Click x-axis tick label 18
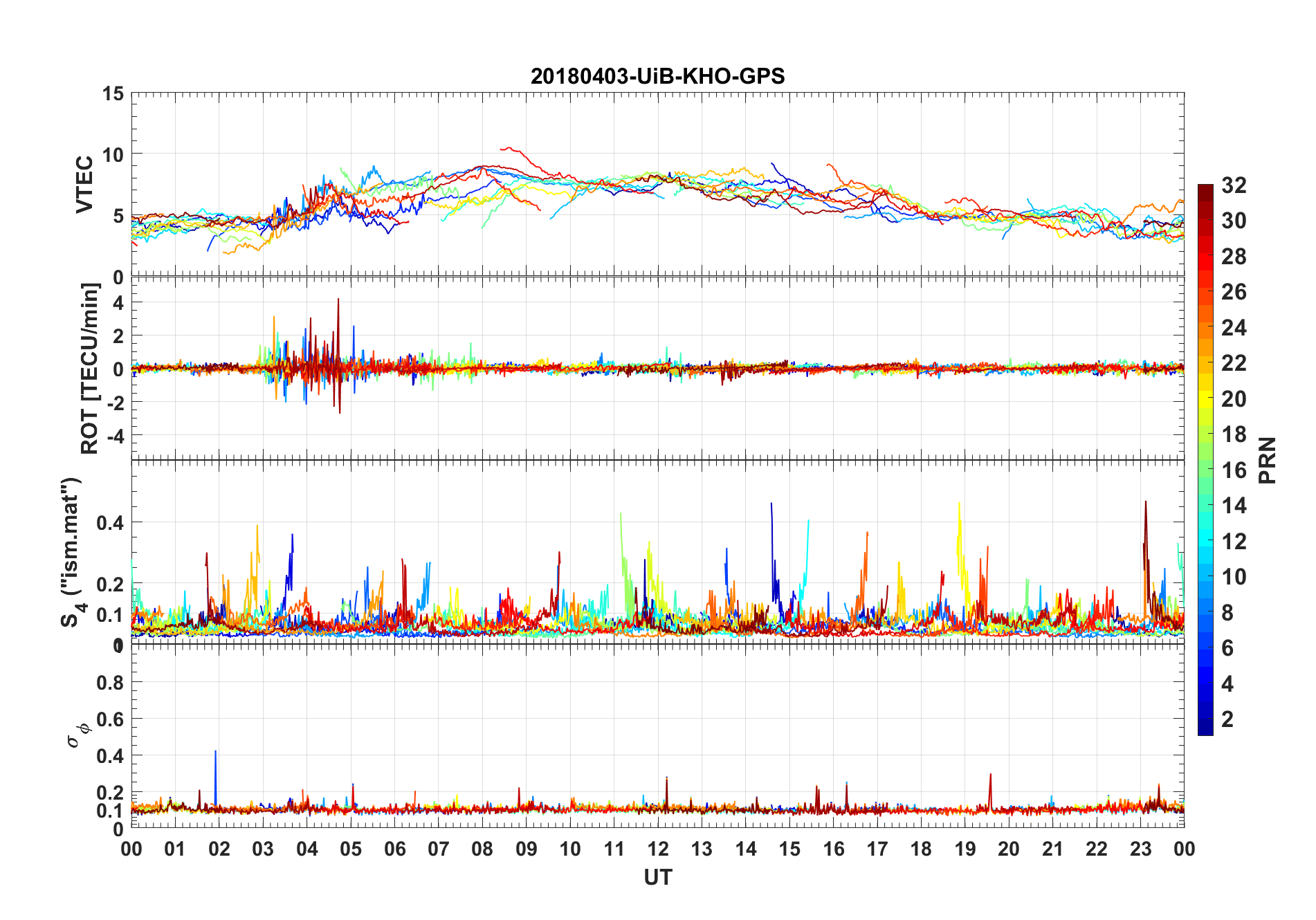Image resolution: width=1316 pixels, height=920 pixels. pos(921,849)
